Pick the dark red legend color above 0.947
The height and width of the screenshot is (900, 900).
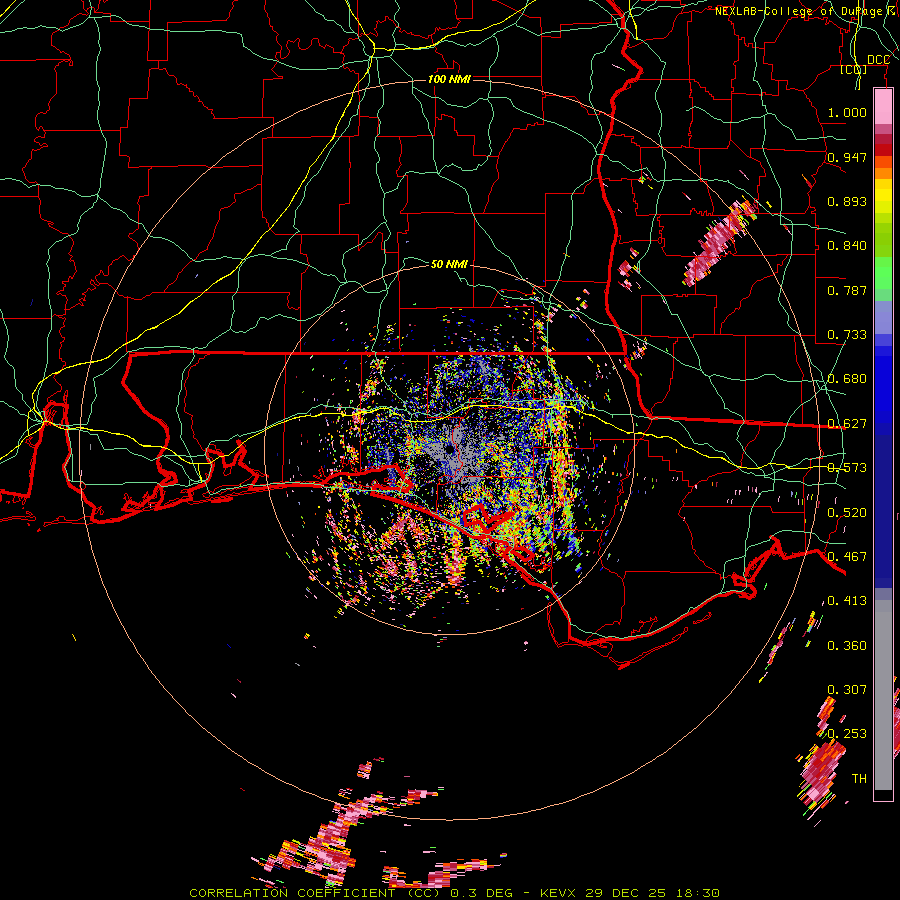coord(883,149)
